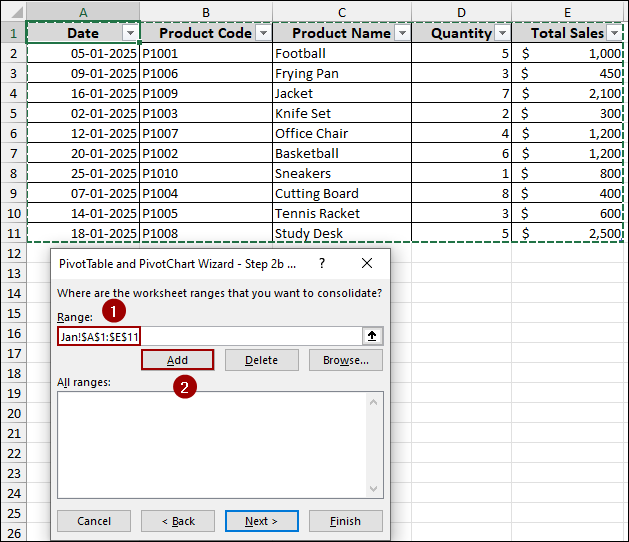Open the Quantity filter dropdown
Image resolution: width=629 pixels, height=542 pixels.
(503, 33)
